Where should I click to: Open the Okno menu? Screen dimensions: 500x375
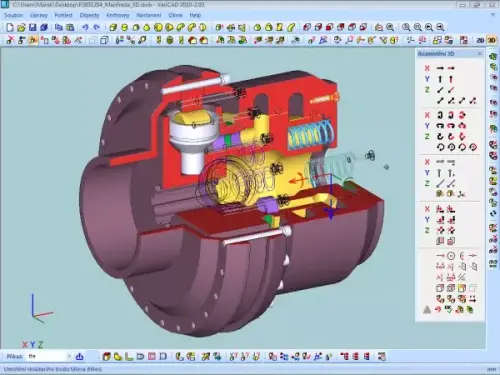(x=175, y=15)
